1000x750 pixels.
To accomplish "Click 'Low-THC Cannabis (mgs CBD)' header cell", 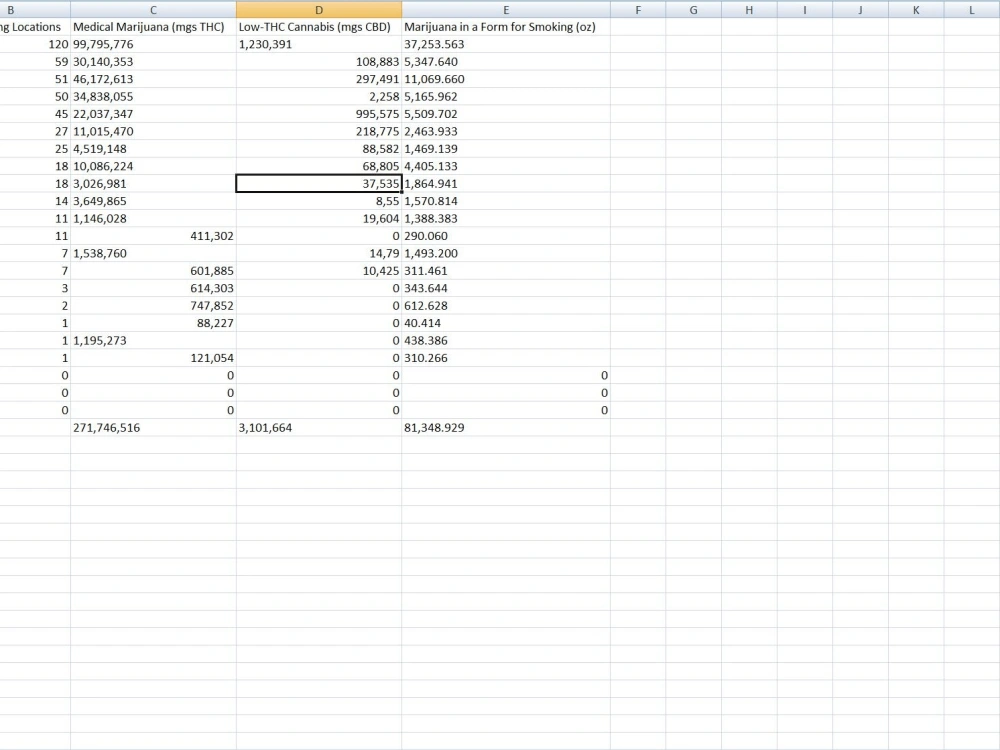I will pyautogui.click(x=319, y=27).
